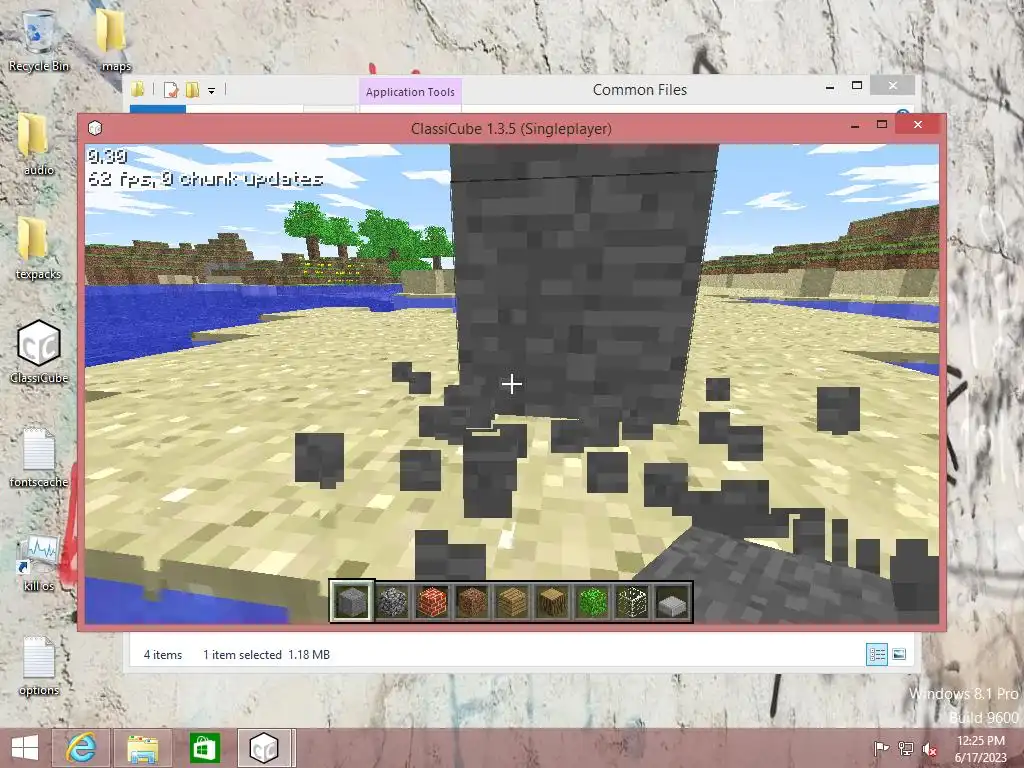Click the Common Files window title
Viewport: 1024px width, 768px height.
639,89
